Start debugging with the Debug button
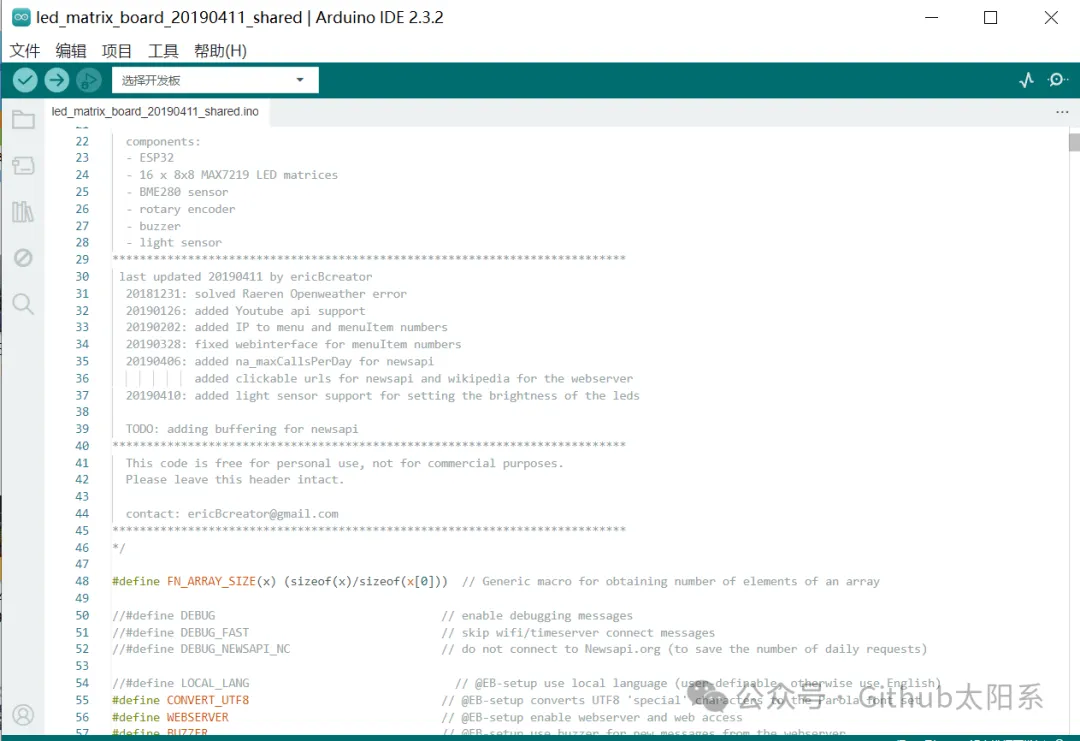This screenshot has width=1080, height=741. pos(89,81)
